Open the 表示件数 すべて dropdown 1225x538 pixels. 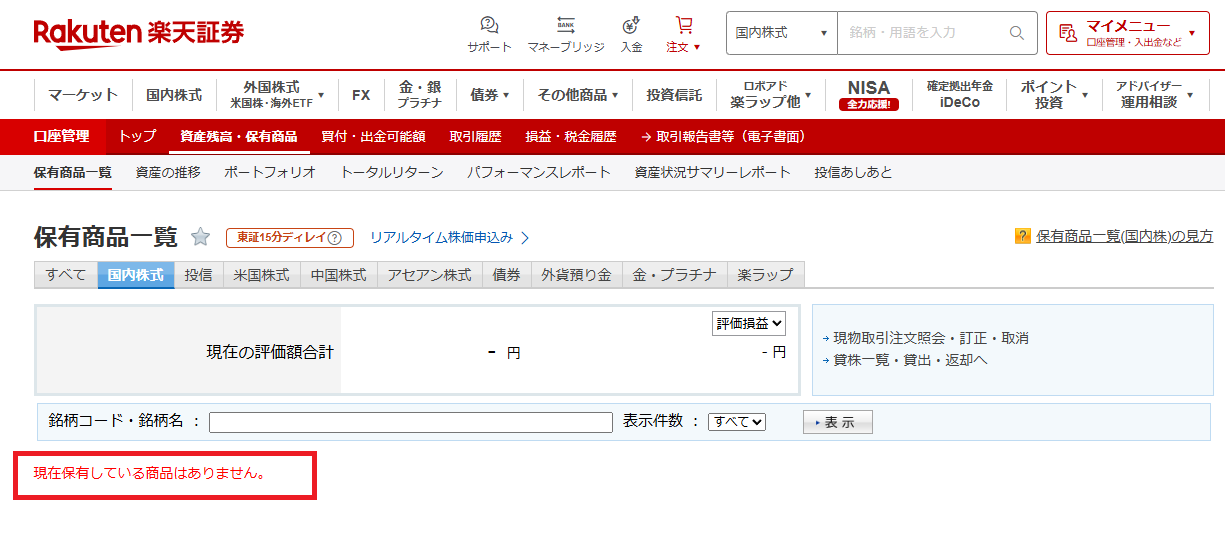click(736, 422)
